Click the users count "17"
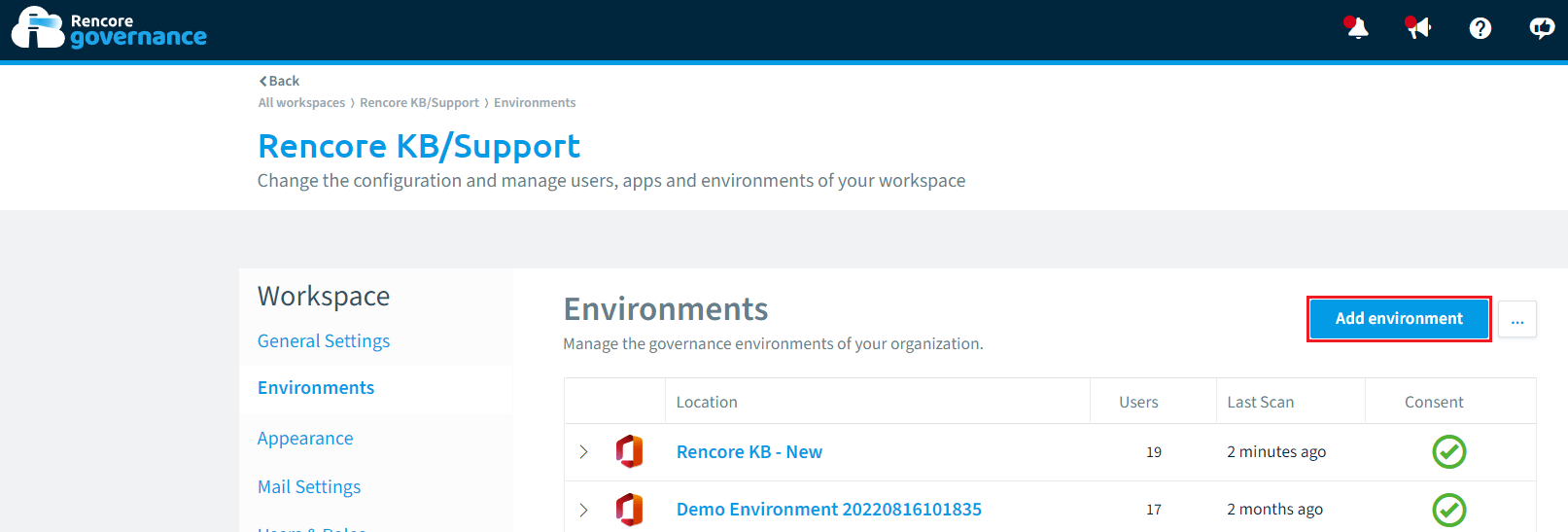The width and height of the screenshot is (1568, 532). tap(1154, 510)
